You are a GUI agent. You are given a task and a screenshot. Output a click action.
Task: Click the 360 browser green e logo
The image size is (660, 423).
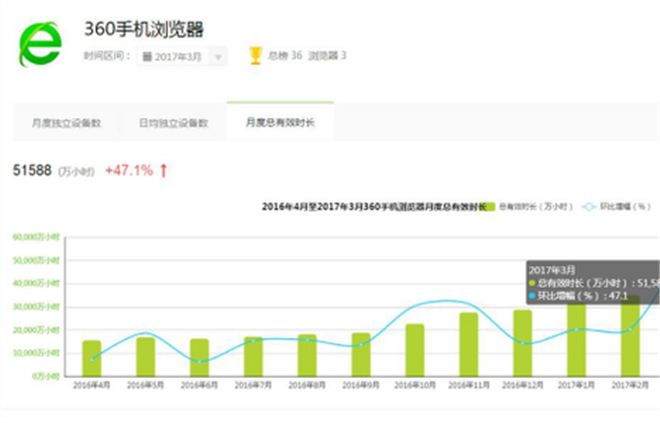tap(40, 44)
